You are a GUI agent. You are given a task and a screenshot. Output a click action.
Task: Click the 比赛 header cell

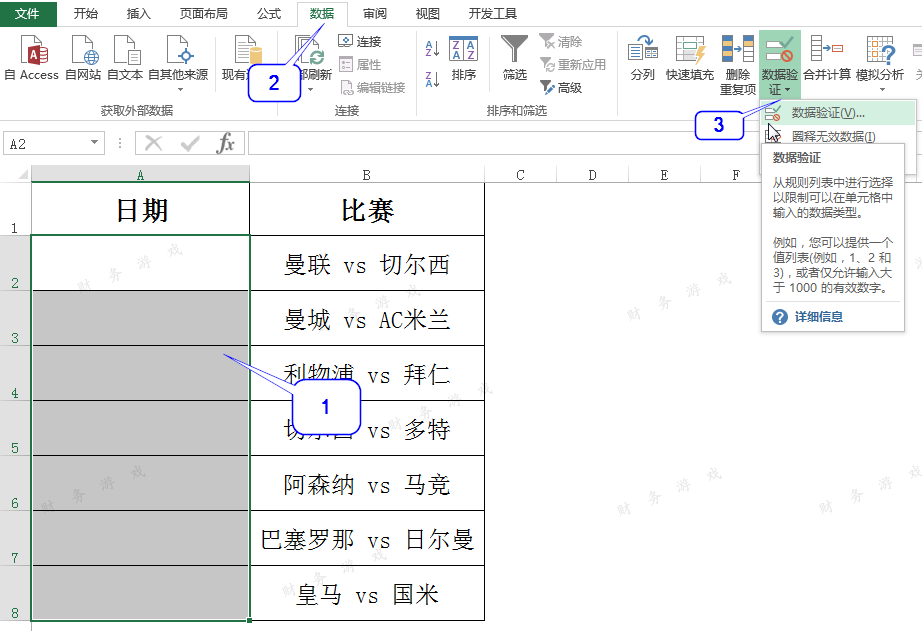pyautogui.click(x=367, y=209)
